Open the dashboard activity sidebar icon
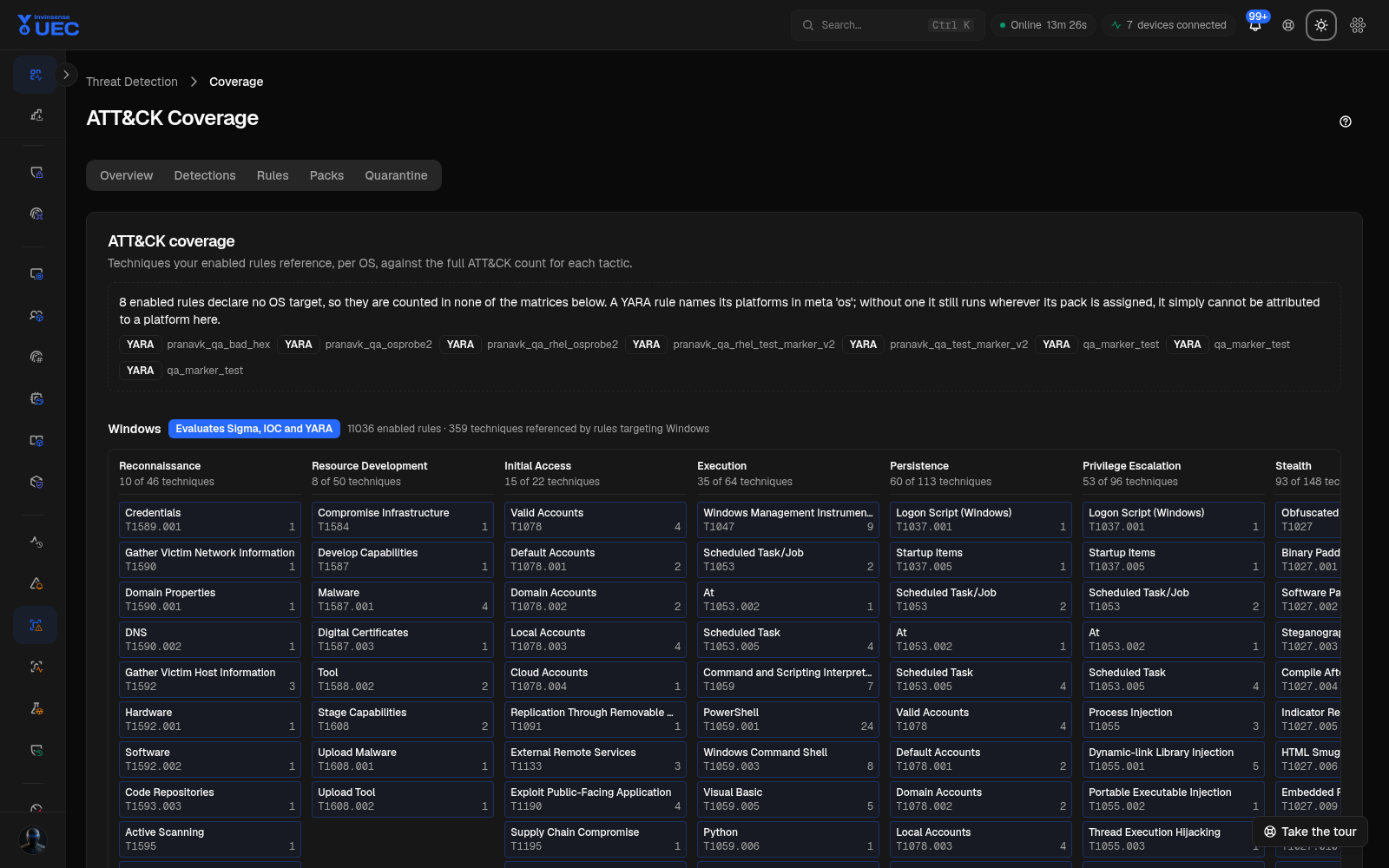Viewport: 1389px width, 868px height. tap(36, 75)
